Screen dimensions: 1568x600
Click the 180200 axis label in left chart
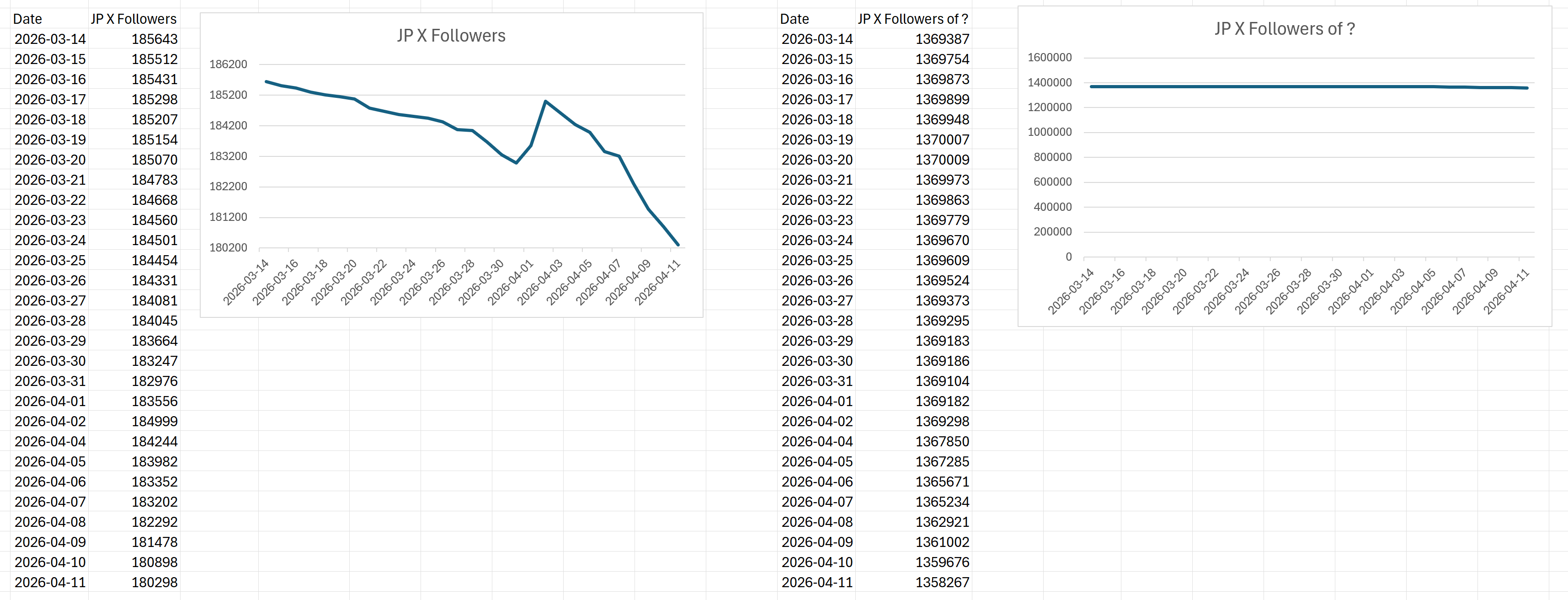click(x=228, y=248)
